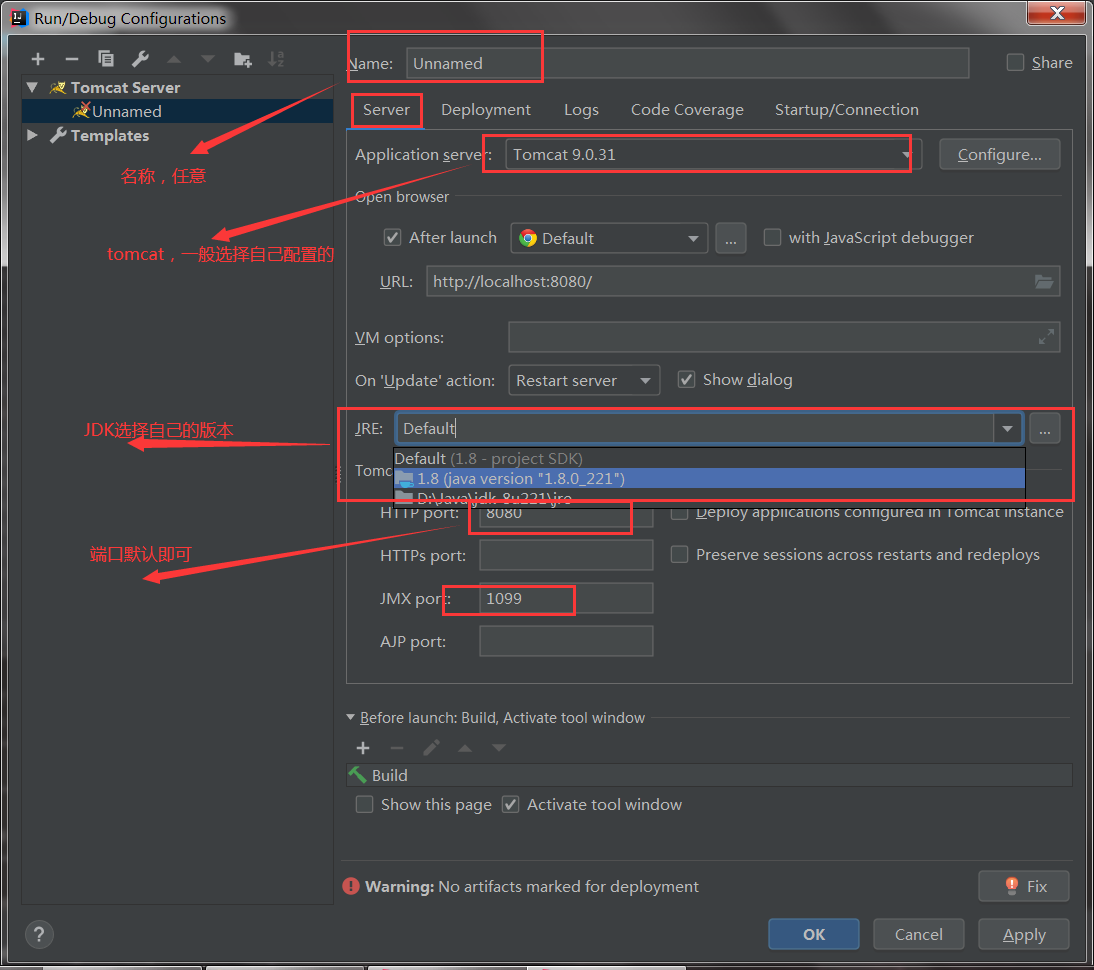Open the Application server dropdown
This screenshot has width=1094, height=970.
[x=905, y=155]
